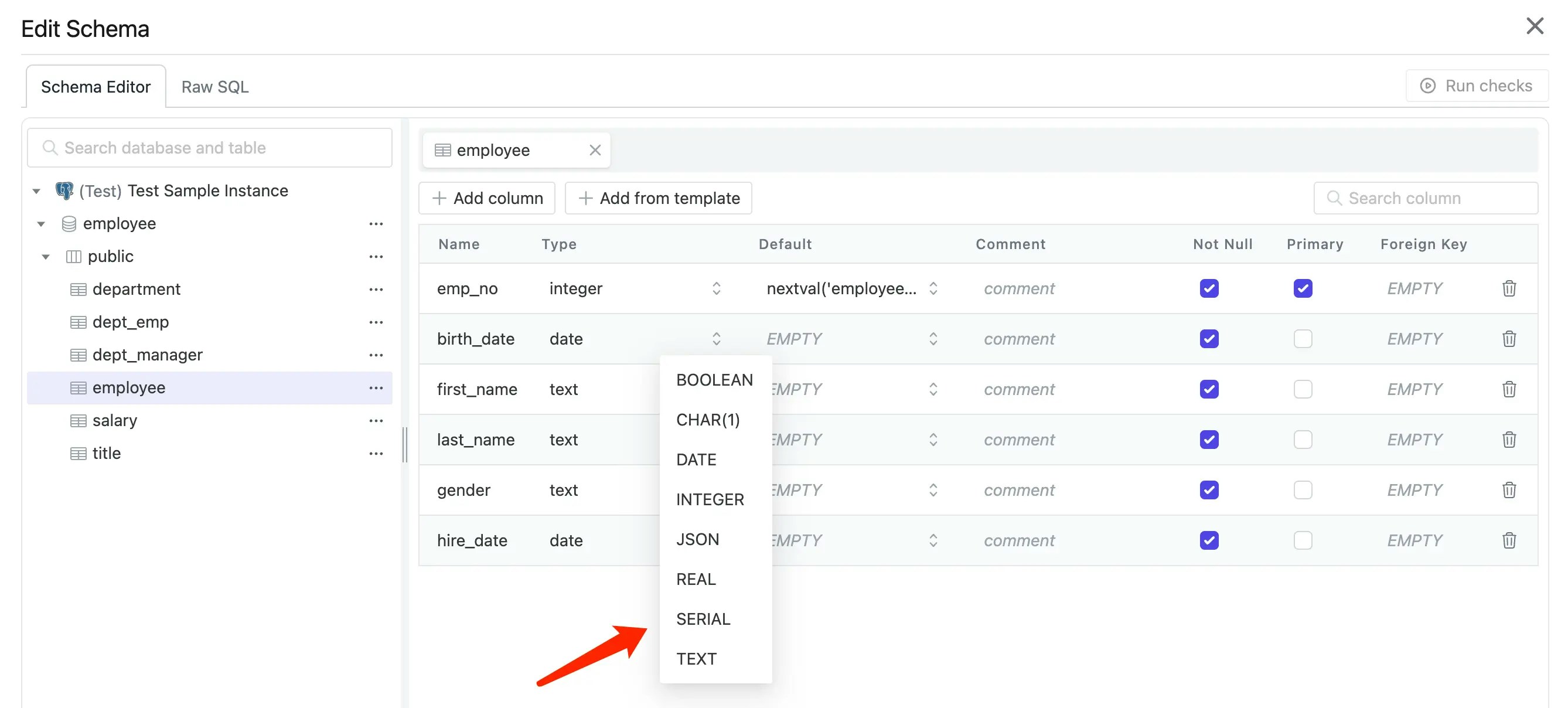Click Add from template button
Viewport: 1568px width, 708px height.
[x=658, y=199]
